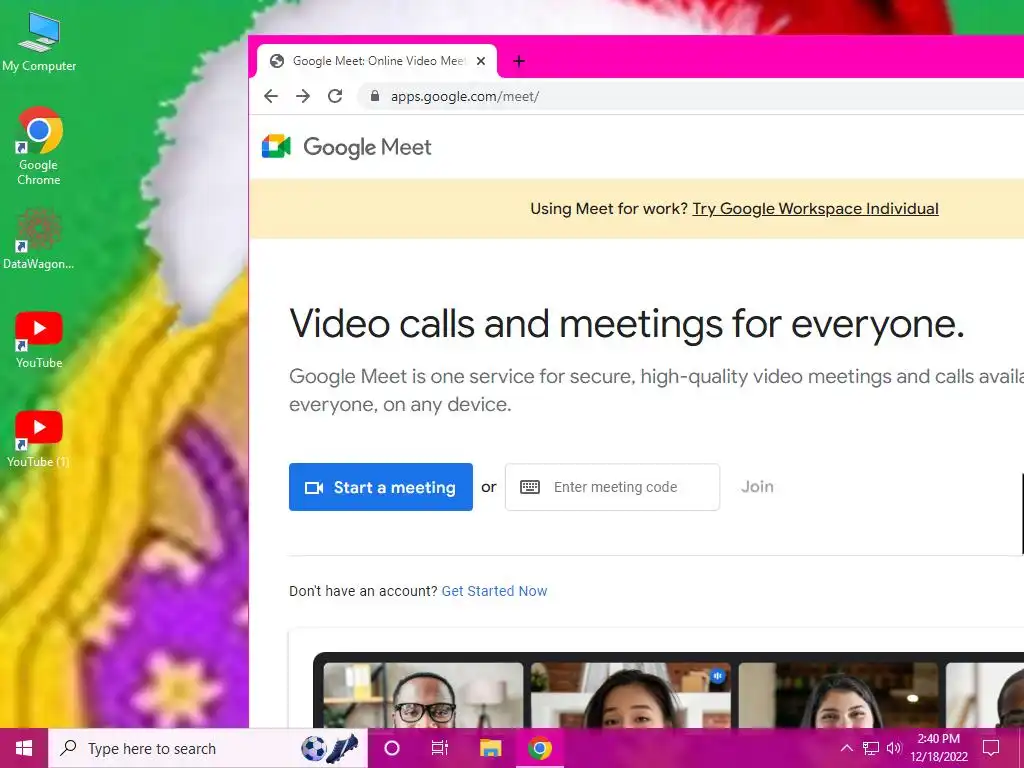
Task: Reload the Google Meet page
Action: click(335, 97)
